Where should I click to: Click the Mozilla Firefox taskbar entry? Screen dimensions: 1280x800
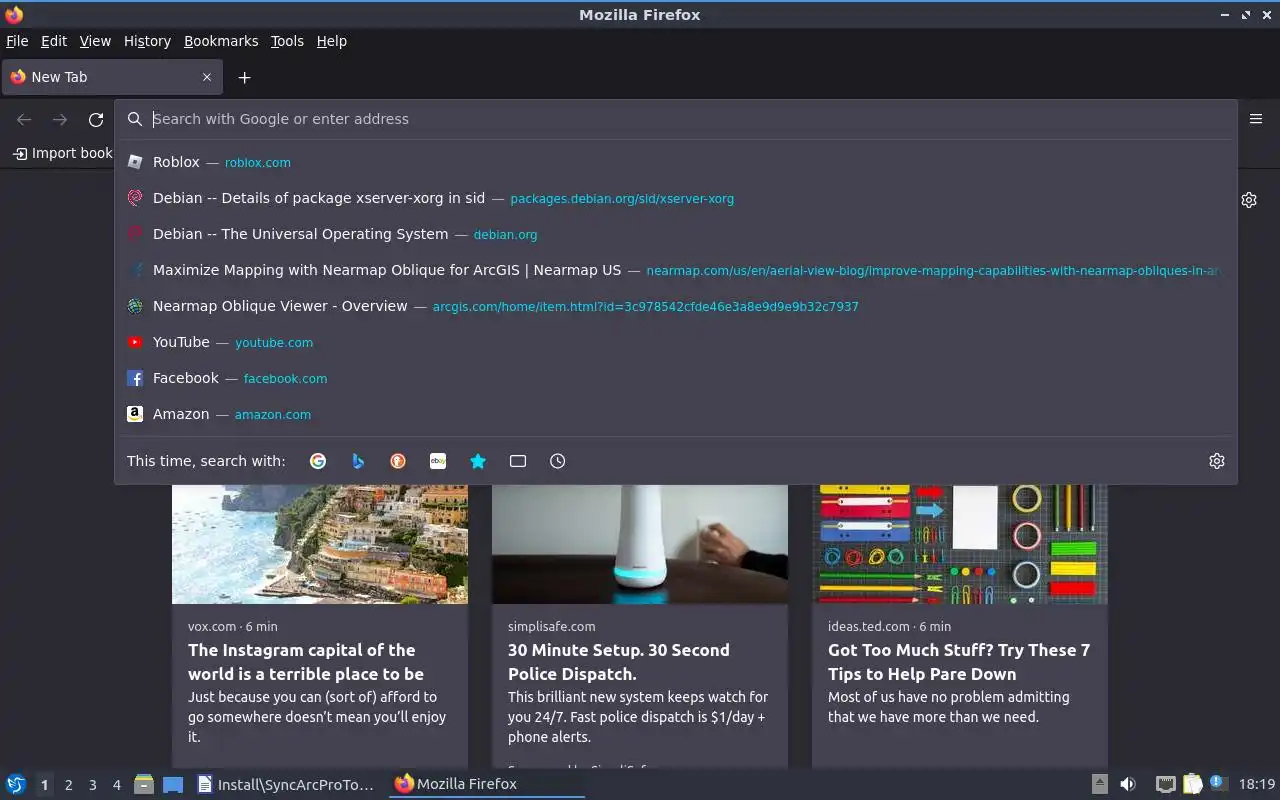[x=487, y=784]
